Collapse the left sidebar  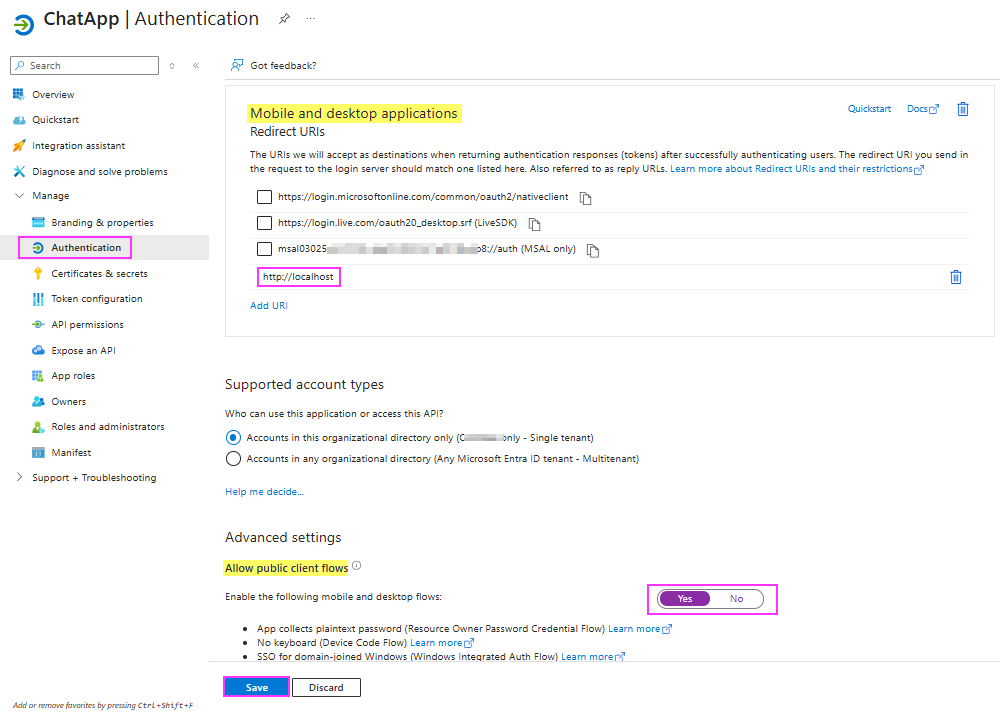(x=196, y=65)
